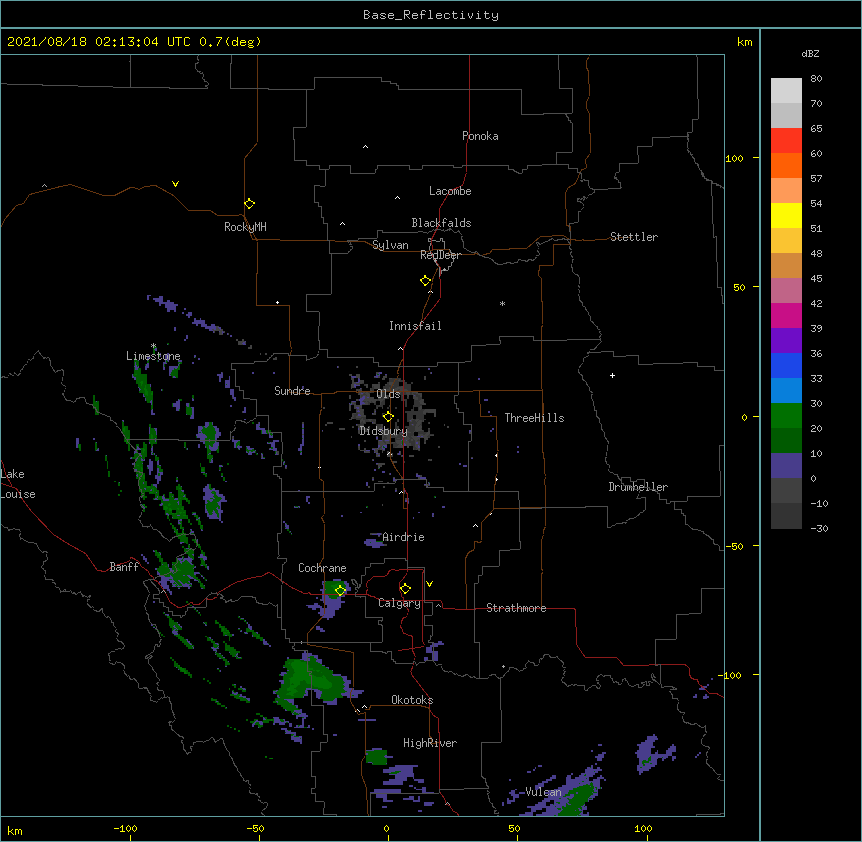
Task: Click the yellow diamond marker near RockyMH
Action: click(x=249, y=204)
